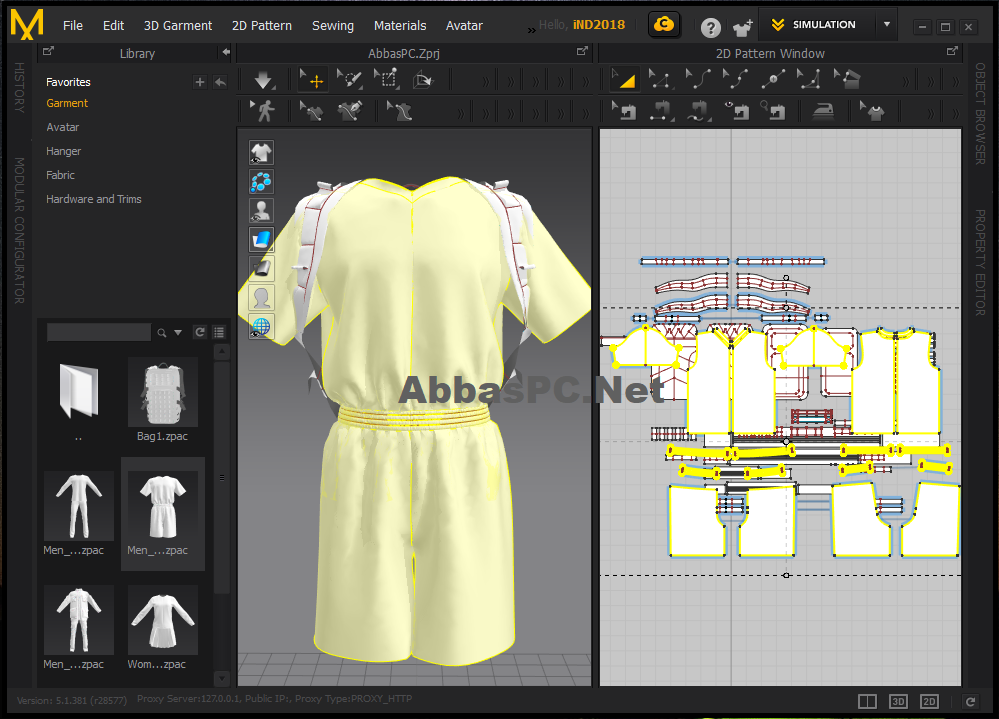Image resolution: width=999 pixels, height=719 pixels.
Task: Click inside the library search field
Action: 99,332
